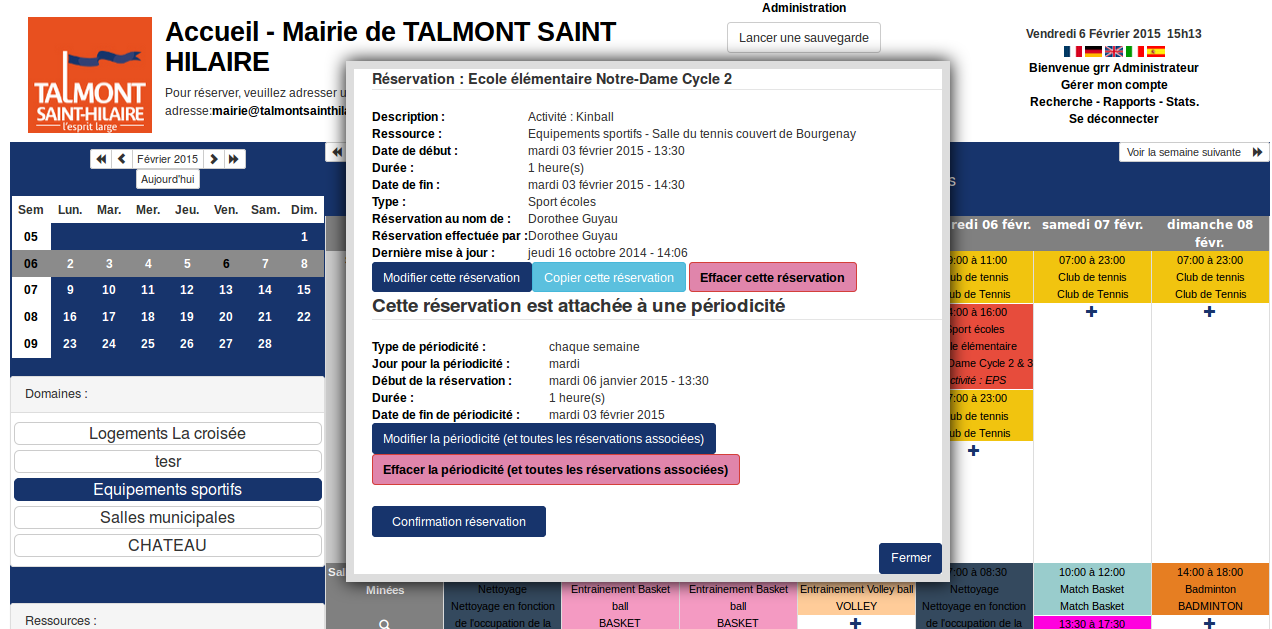Open the Salles municipales domain
The image size is (1272, 629).
pos(168,518)
